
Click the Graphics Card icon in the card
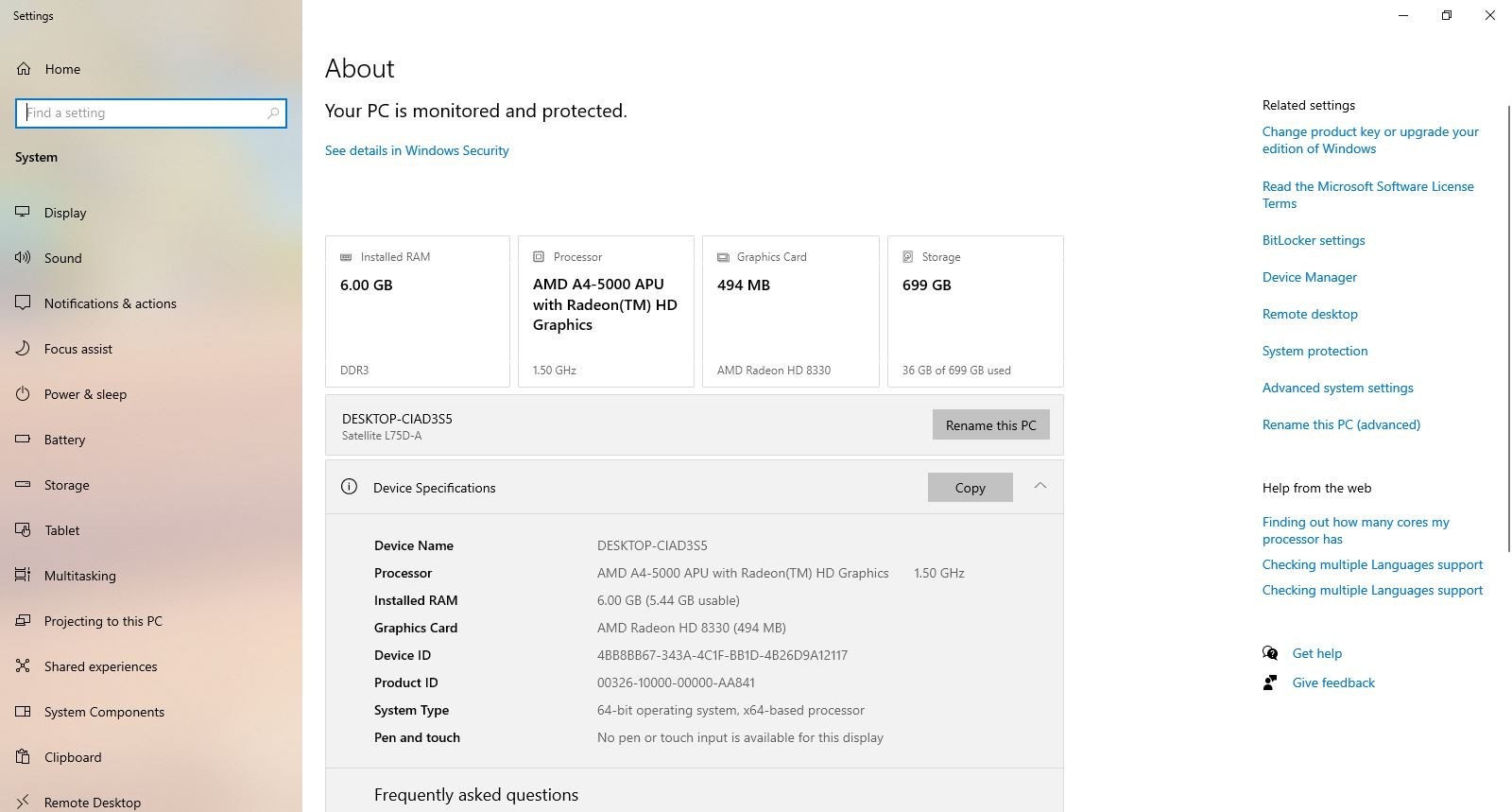(723, 257)
